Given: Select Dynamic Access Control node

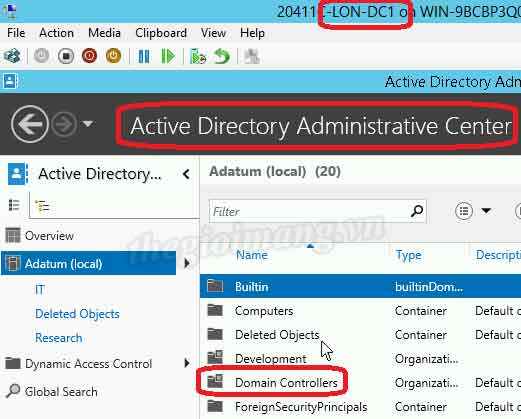Looking at the screenshot, I should click(88, 364).
